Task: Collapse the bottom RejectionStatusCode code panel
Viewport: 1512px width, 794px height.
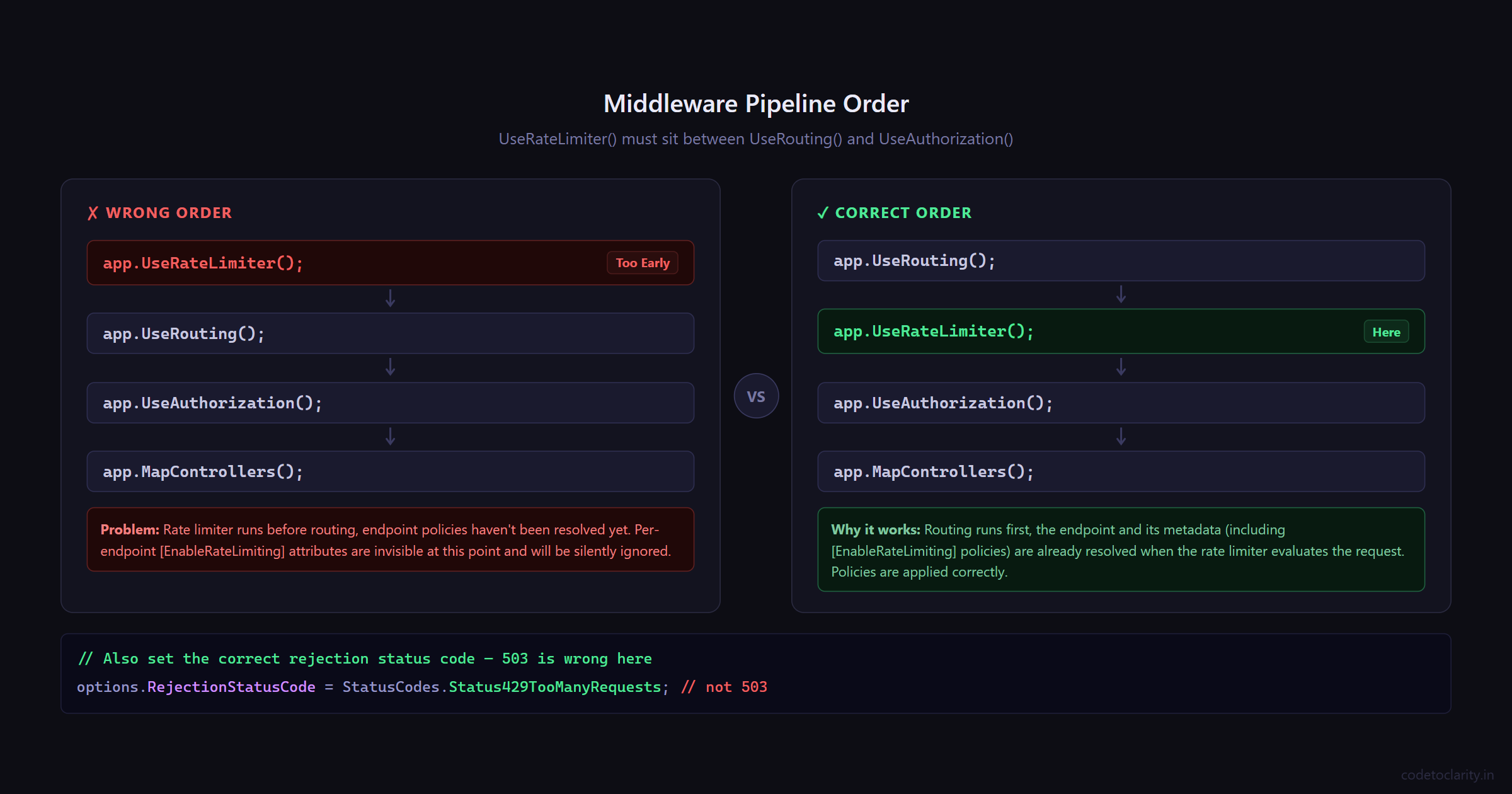Action: point(756,673)
